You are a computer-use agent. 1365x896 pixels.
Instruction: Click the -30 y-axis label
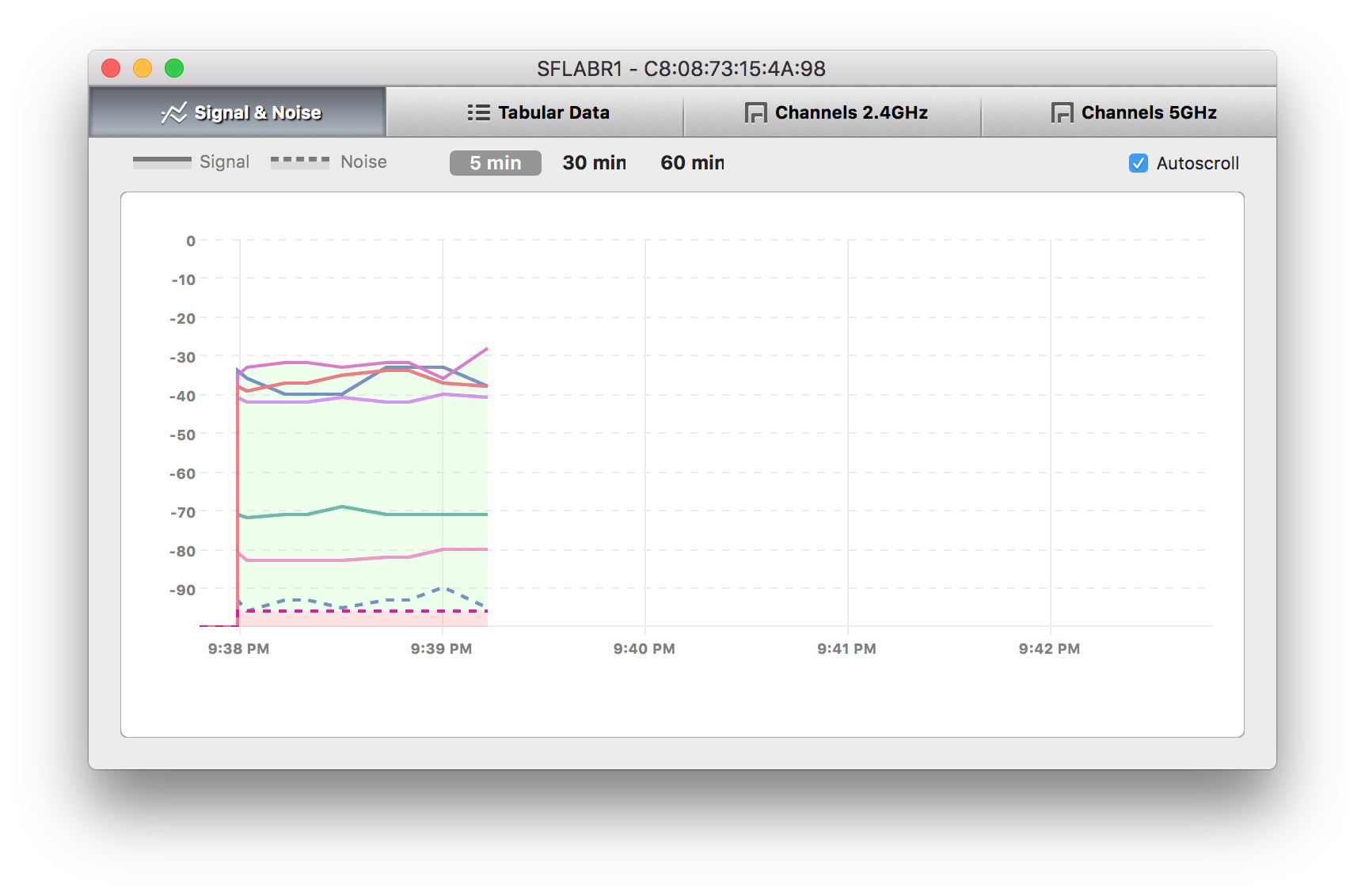coord(182,357)
